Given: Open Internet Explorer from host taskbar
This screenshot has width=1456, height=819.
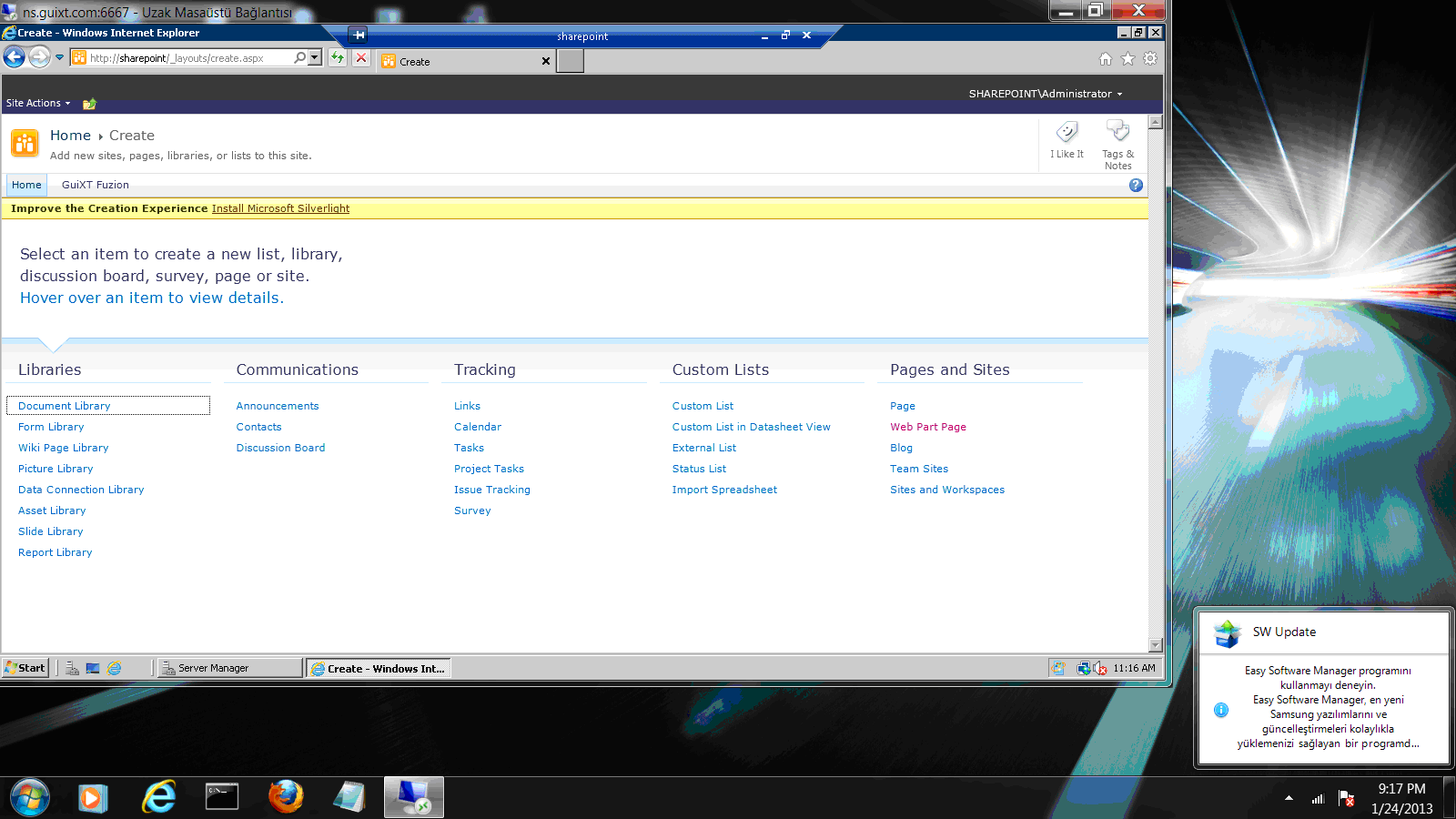Looking at the screenshot, I should click(x=159, y=797).
